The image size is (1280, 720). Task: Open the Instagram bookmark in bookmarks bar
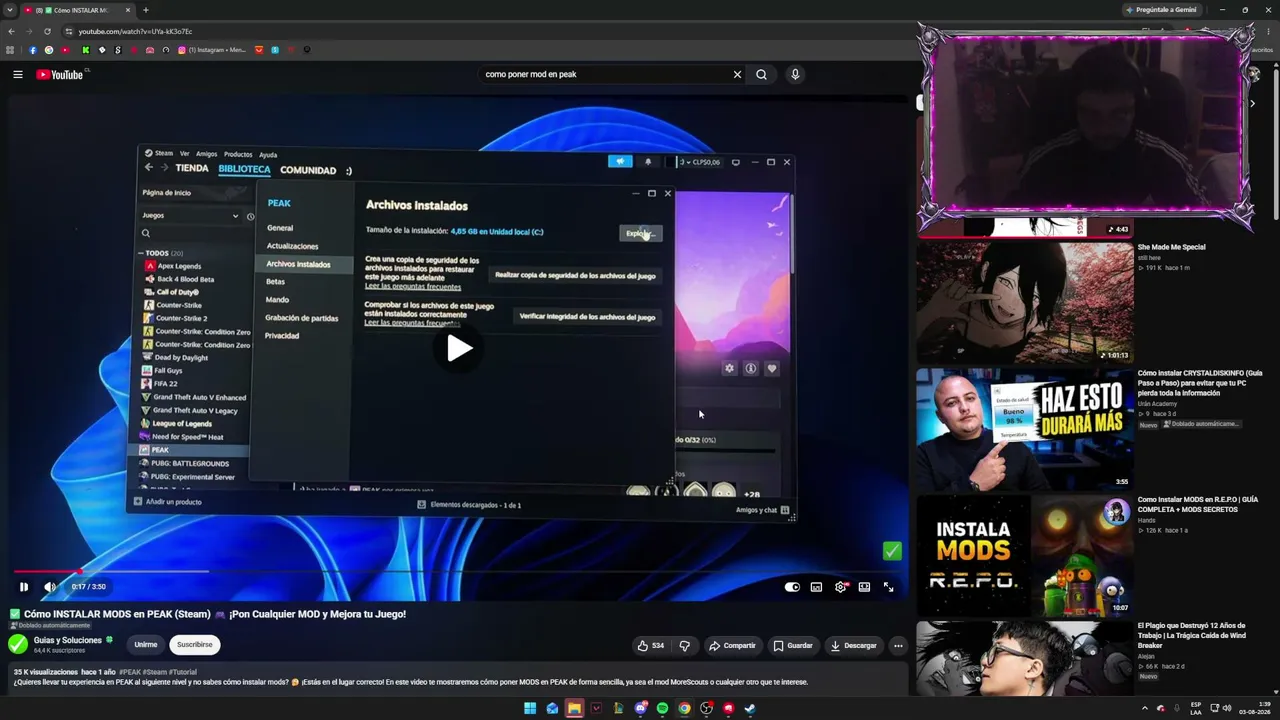tap(211, 50)
